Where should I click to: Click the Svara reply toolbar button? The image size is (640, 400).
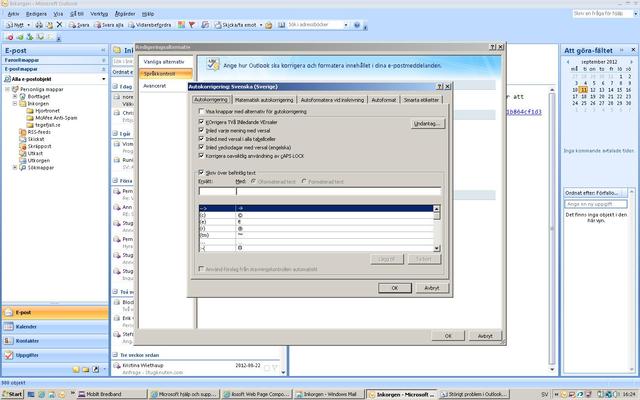(79, 25)
